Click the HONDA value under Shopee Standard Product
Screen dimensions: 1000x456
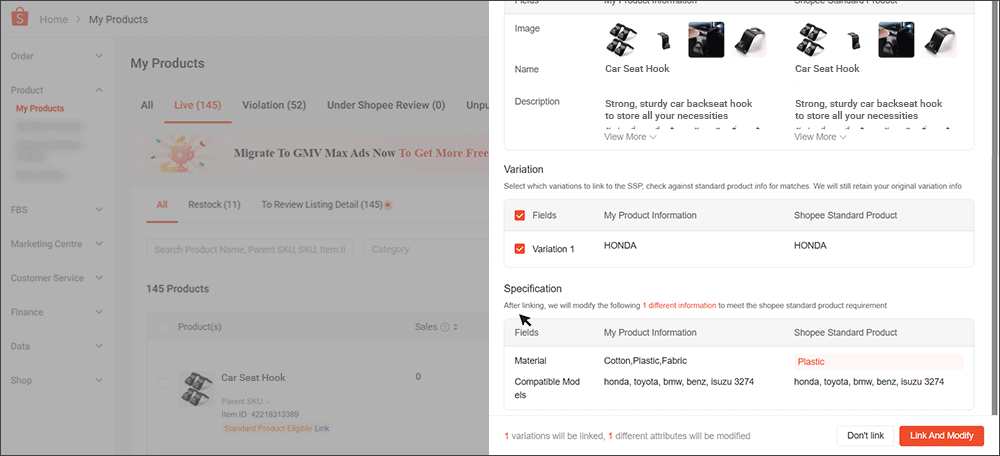[810, 246]
